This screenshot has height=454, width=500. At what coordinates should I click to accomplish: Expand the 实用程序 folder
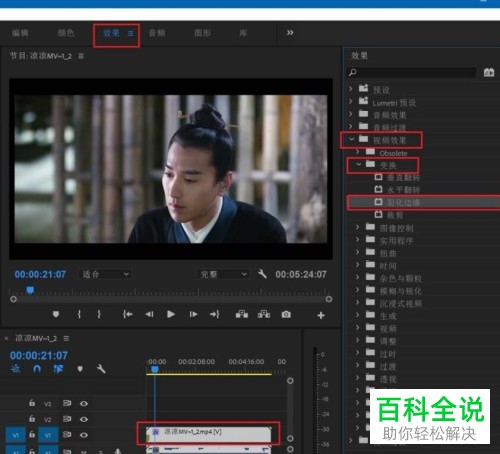358,239
